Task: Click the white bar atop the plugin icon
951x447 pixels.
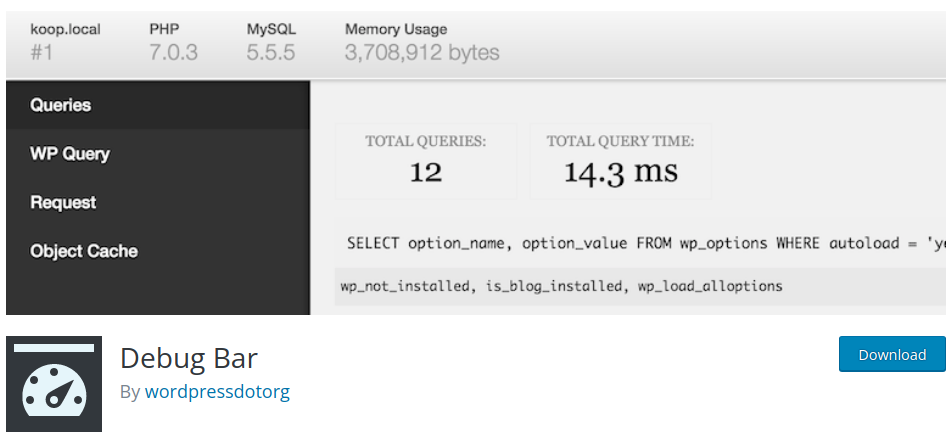Action: click(54, 348)
